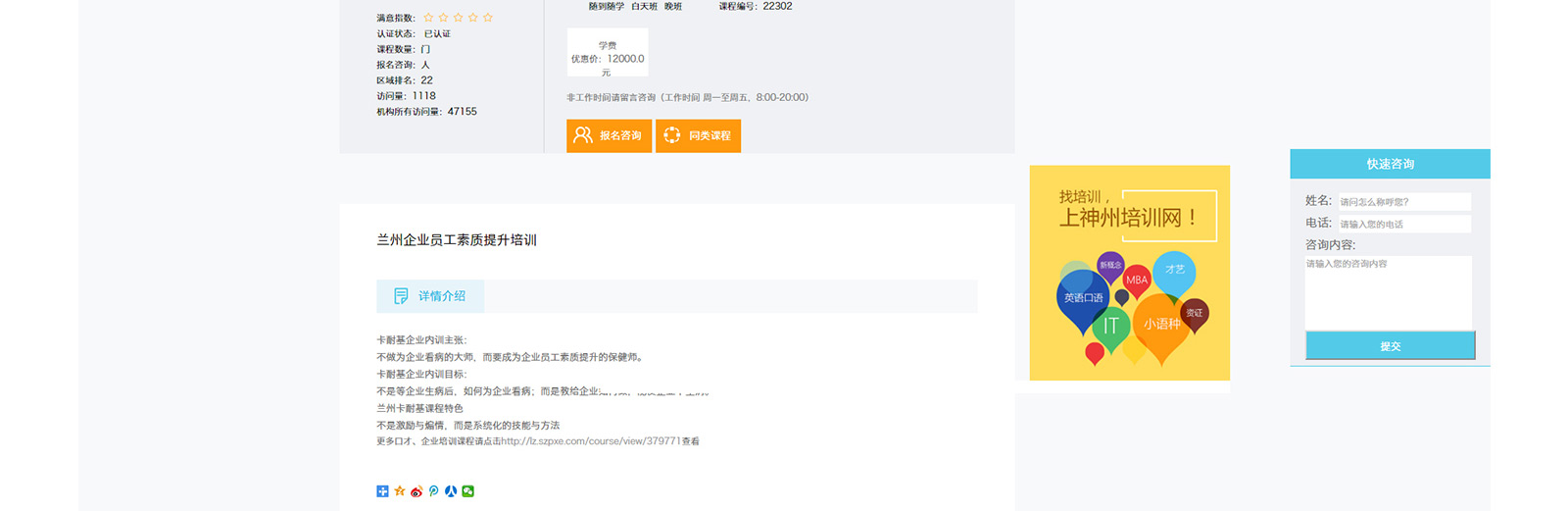The width and height of the screenshot is (1568, 511).
Task: Click the third satisfaction rating star
Action: tap(458, 18)
